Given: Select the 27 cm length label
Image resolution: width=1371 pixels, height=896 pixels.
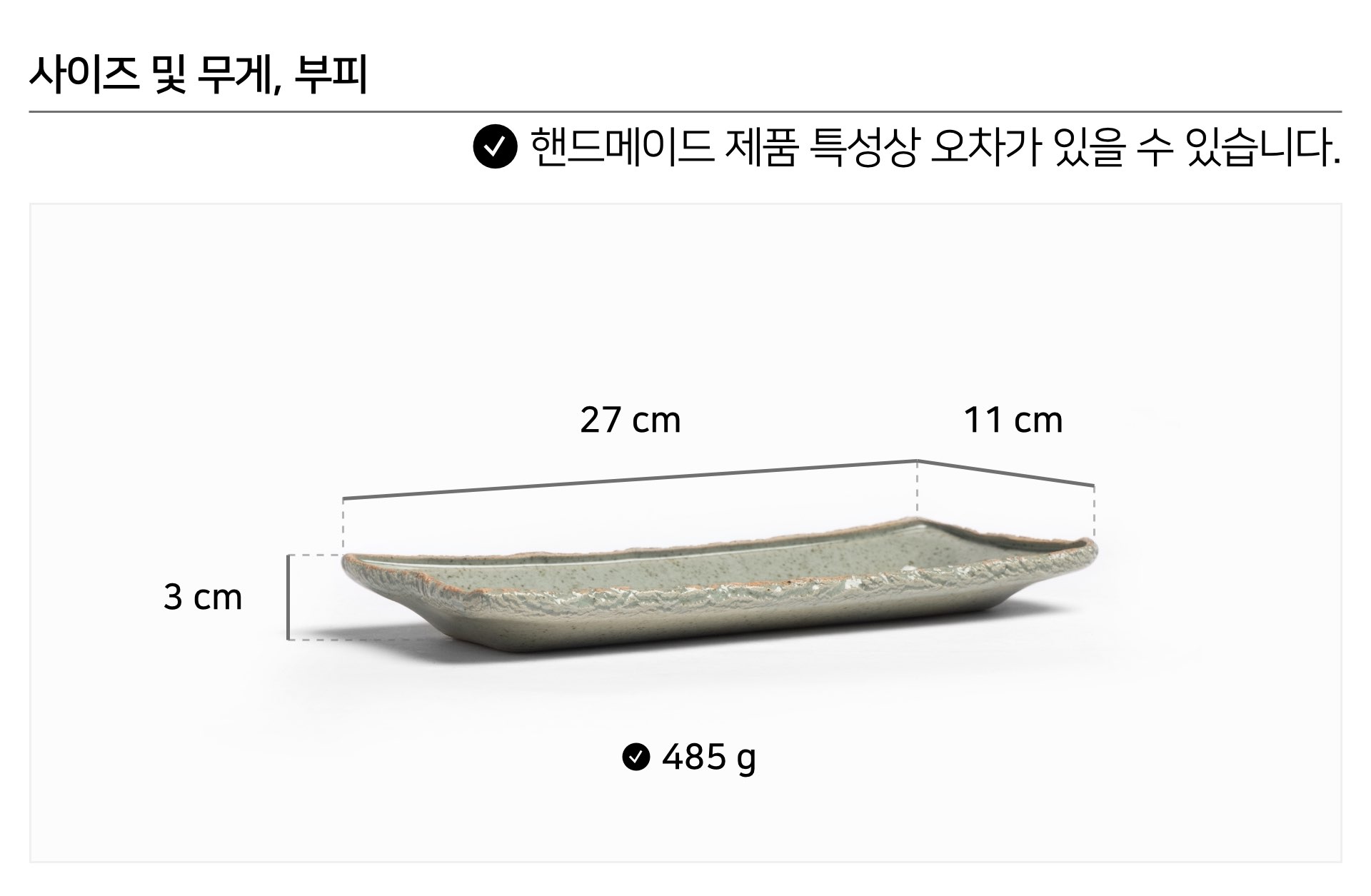Looking at the screenshot, I should [630, 420].
